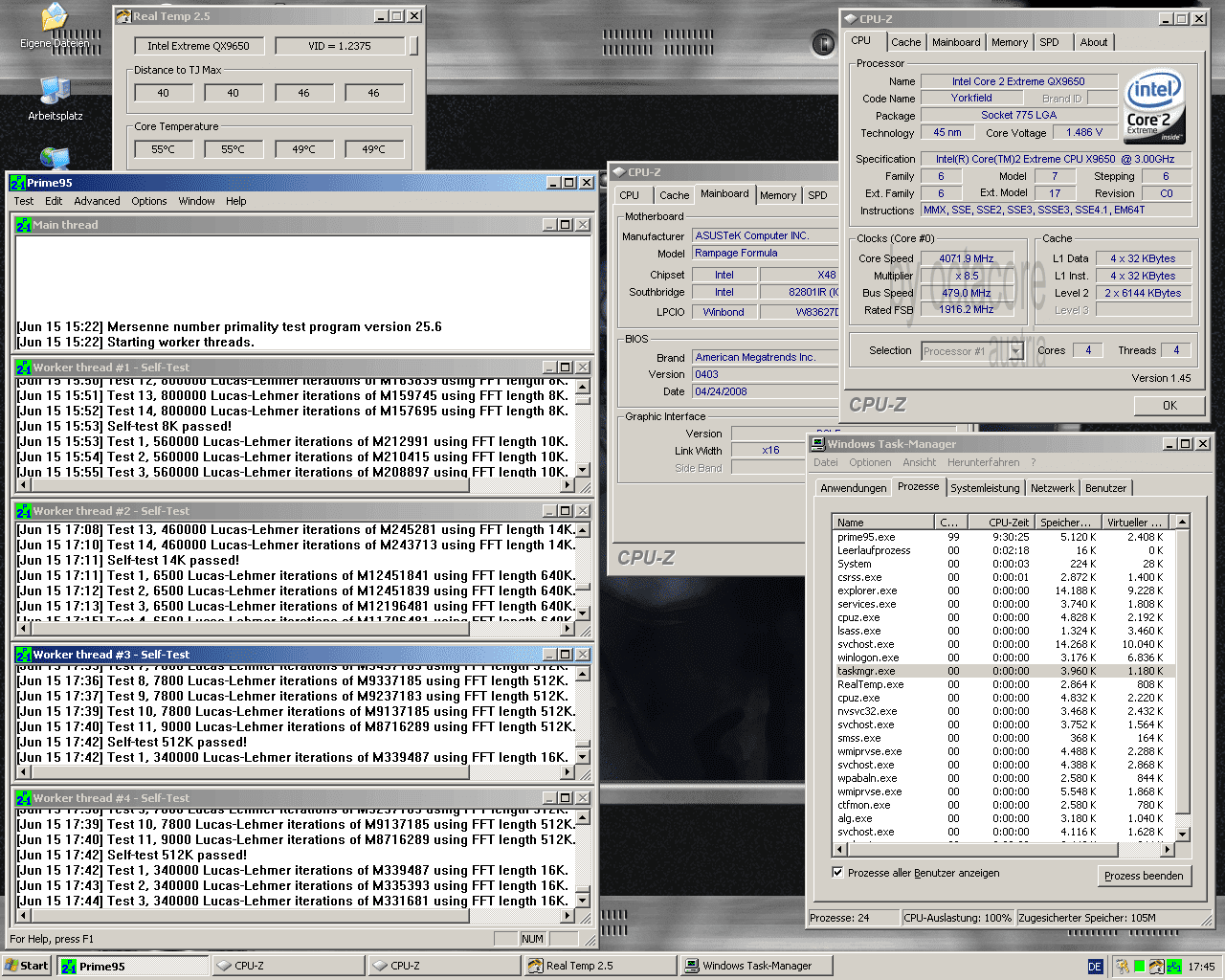Open Ansicht menu in Task-Manager
1225x980 pixels.
tap(920, 462)
